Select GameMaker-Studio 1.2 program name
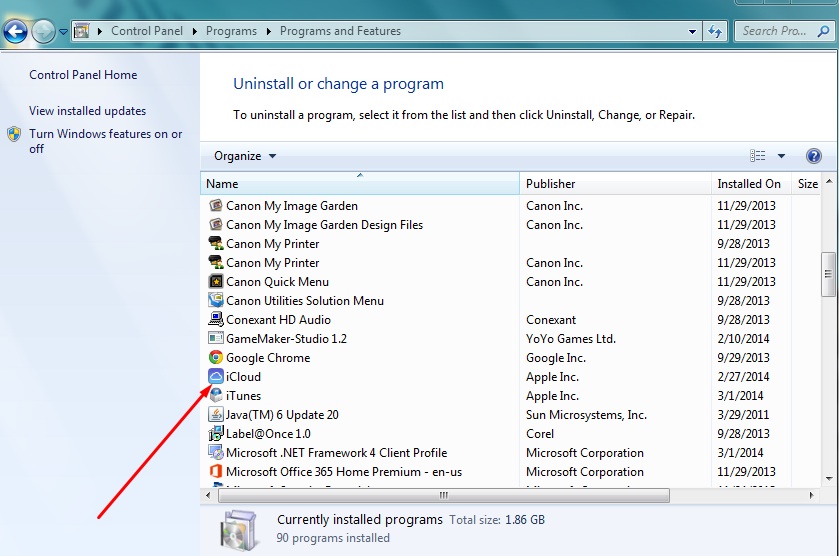This screenshot has width=839, height=556. [x=286, y=339]
